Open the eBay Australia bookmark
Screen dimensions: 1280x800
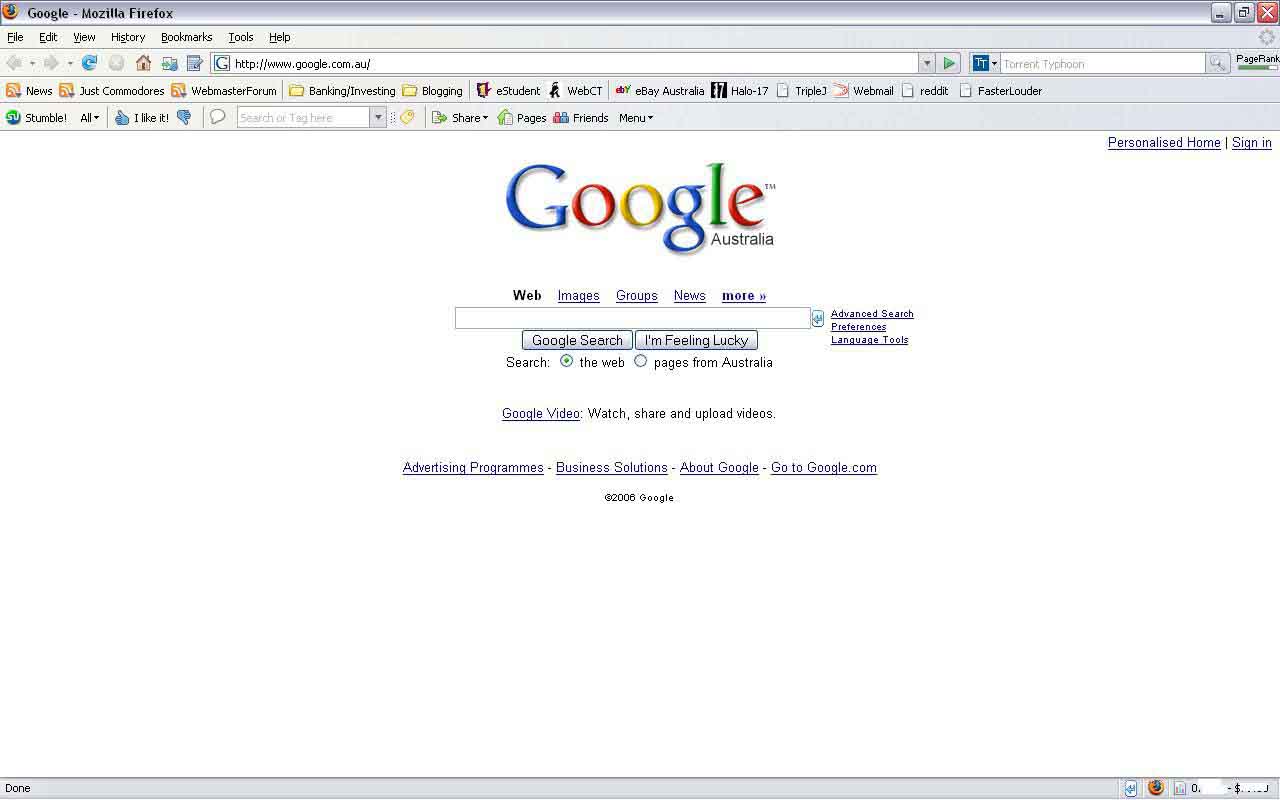tap(659, 91)
